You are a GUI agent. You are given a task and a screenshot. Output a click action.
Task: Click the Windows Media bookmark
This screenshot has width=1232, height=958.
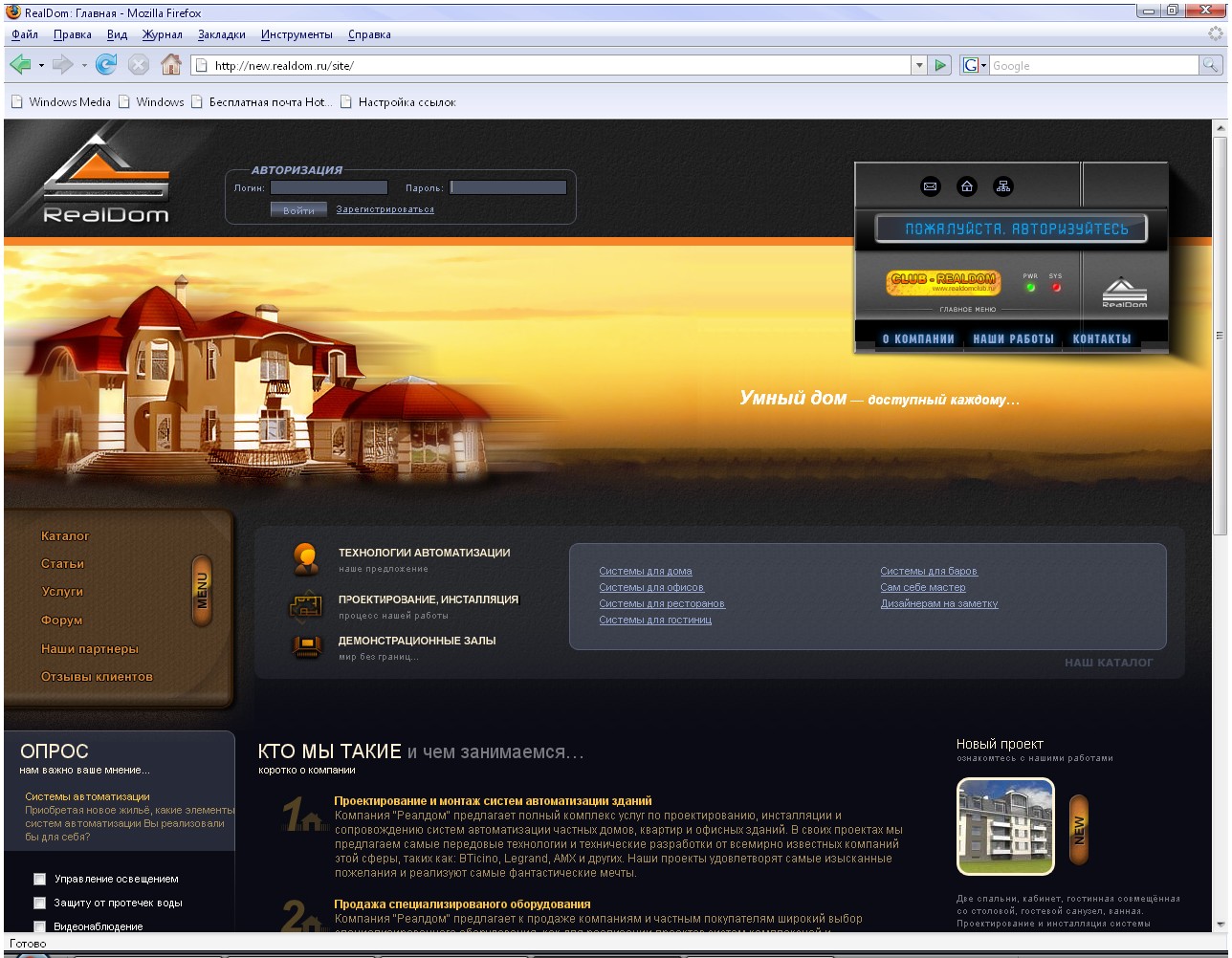tap(60, 102)
